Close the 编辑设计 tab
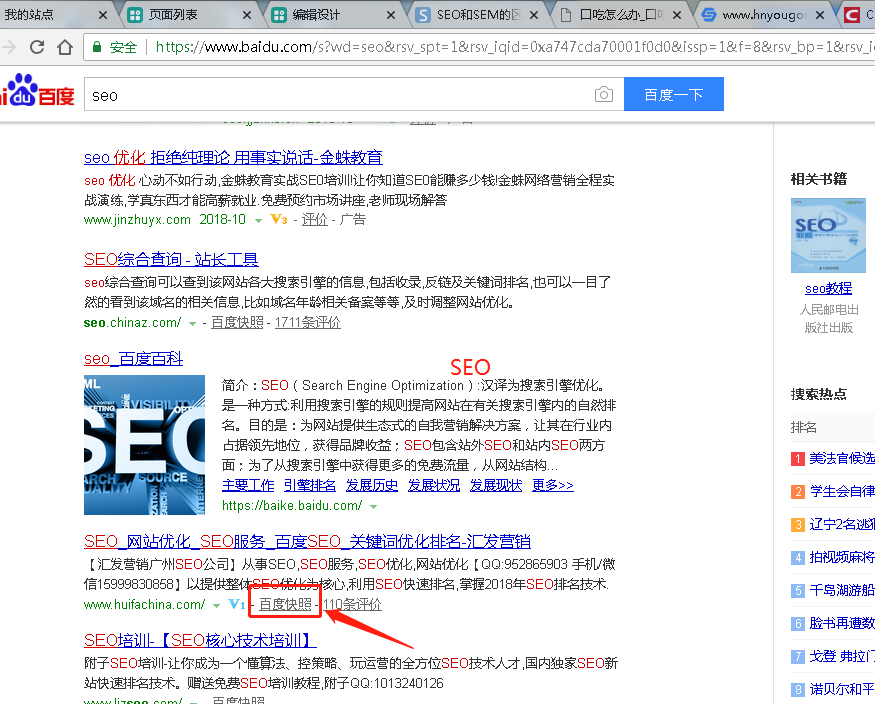Screen dimensions: 875x704 click(391, 15)
